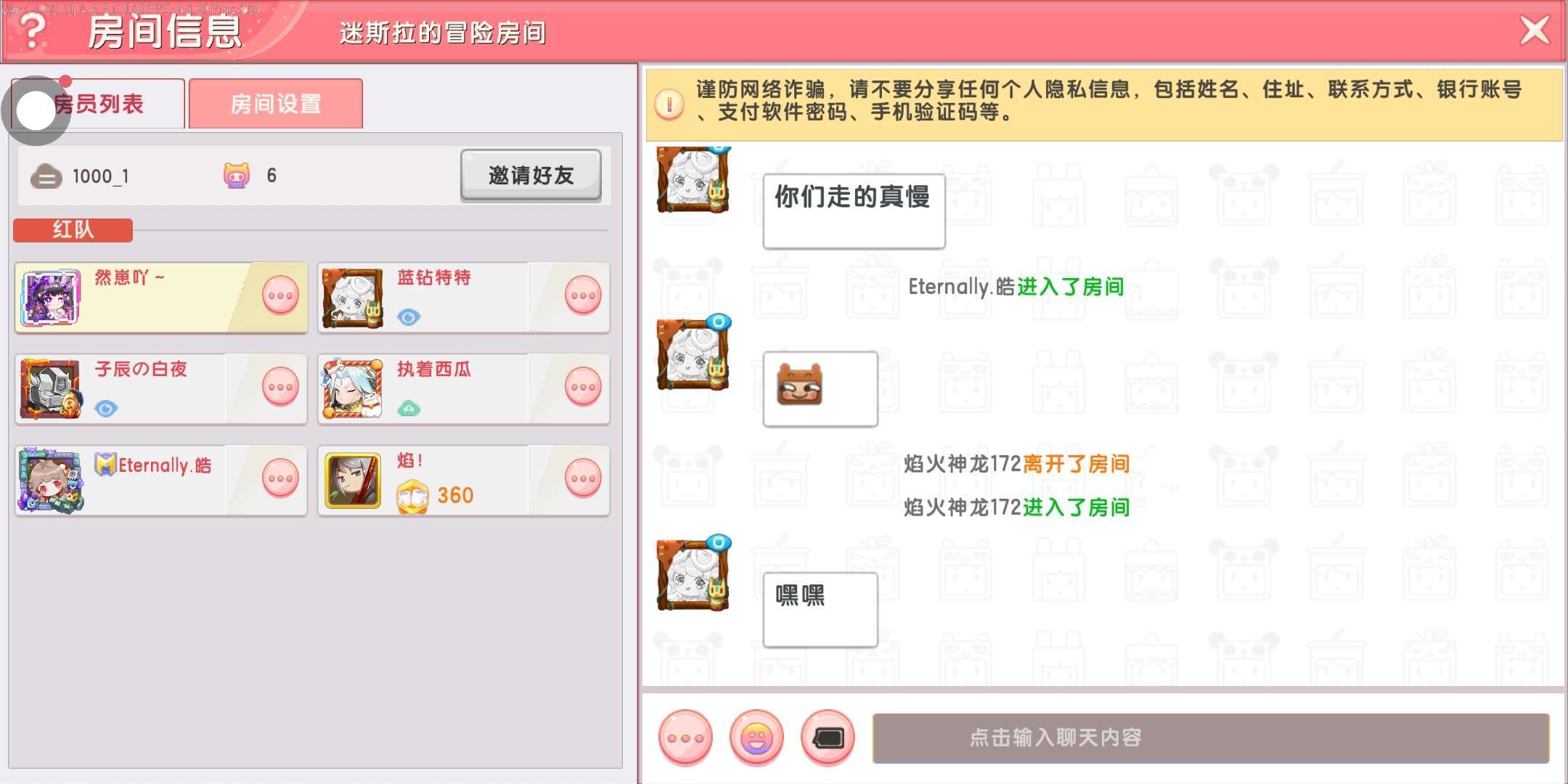
Task: Toggle eye icon under 蓝钻特特
Action: point(409,317)
